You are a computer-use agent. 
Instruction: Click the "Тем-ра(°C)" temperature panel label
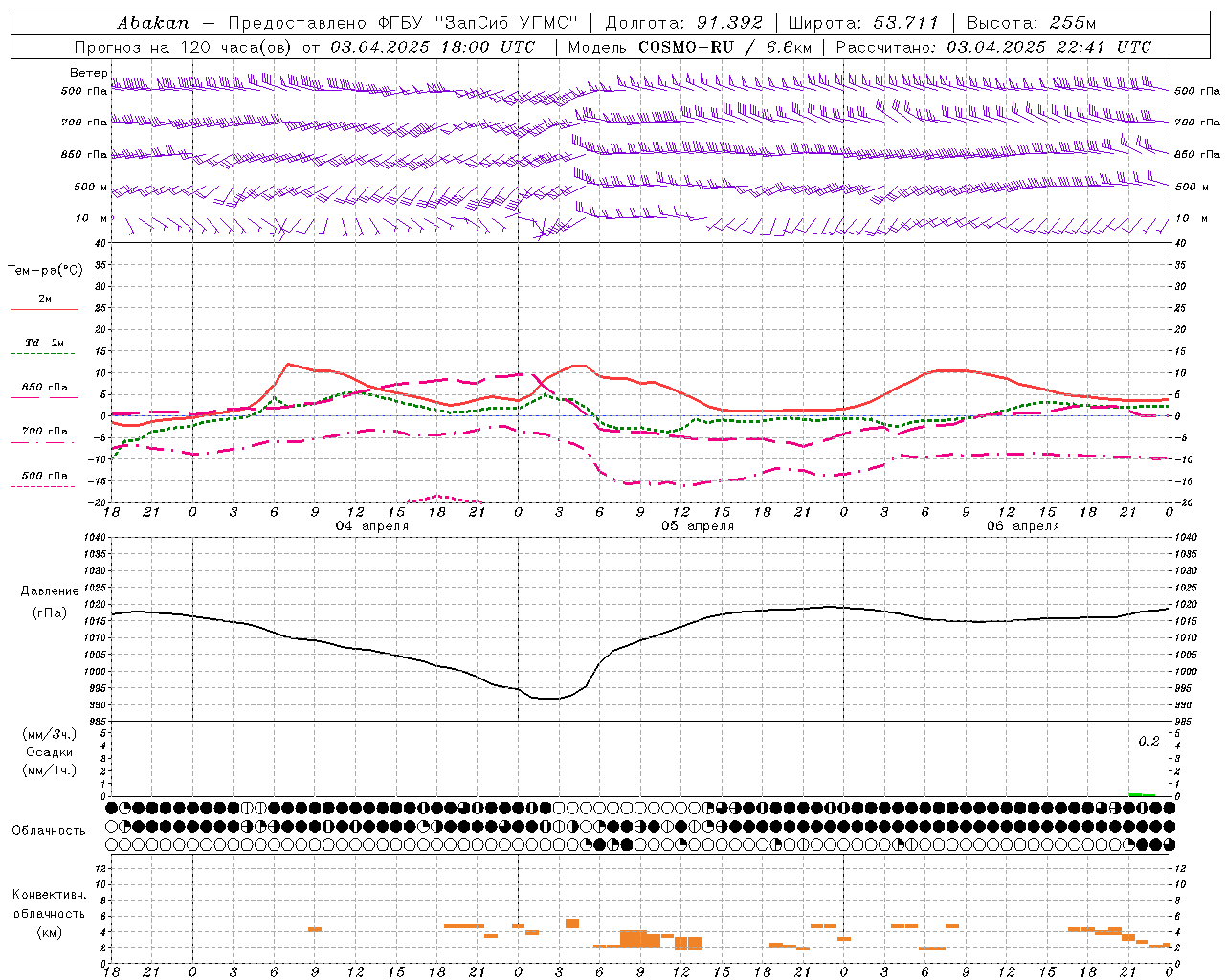[x=45, y=271]
